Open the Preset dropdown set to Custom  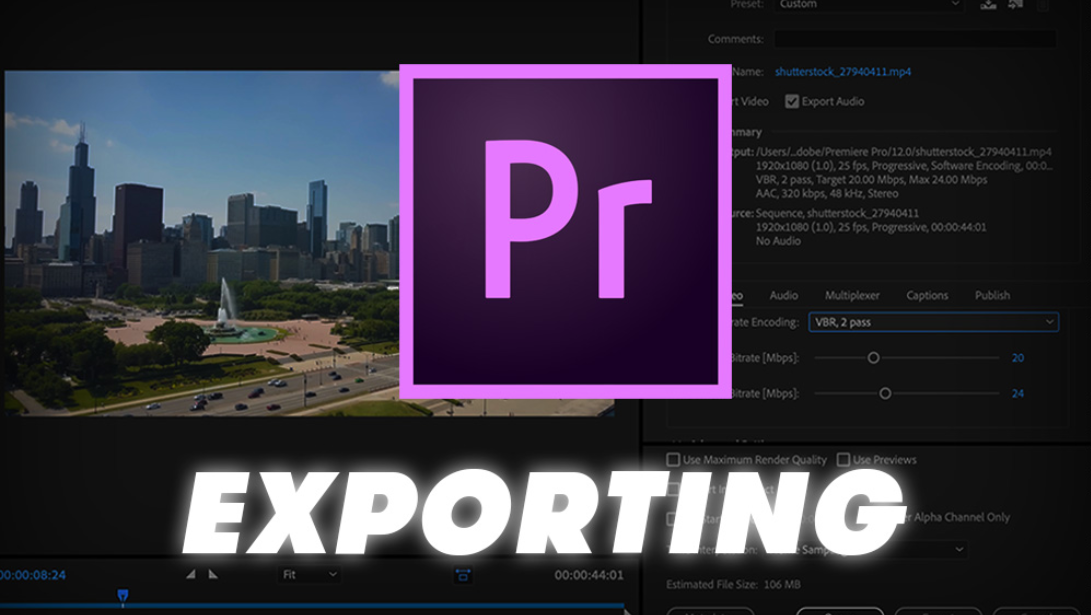click(870, 4)
